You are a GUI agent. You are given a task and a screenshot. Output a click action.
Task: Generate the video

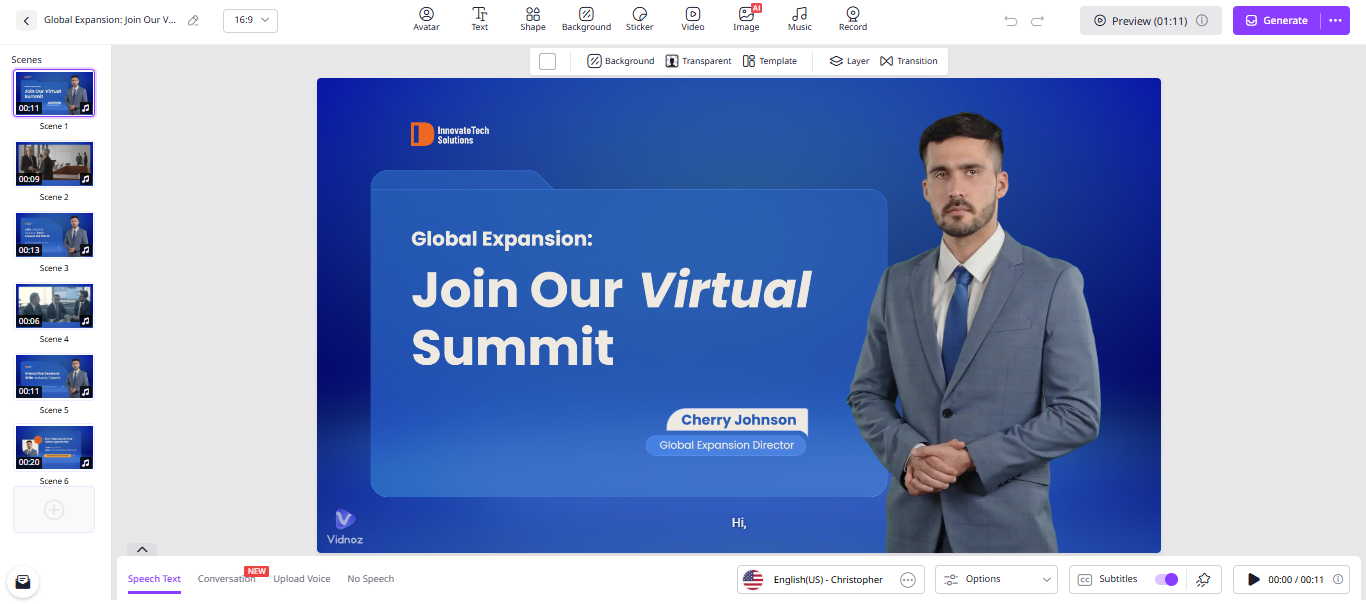click(x=1276, y=20)
